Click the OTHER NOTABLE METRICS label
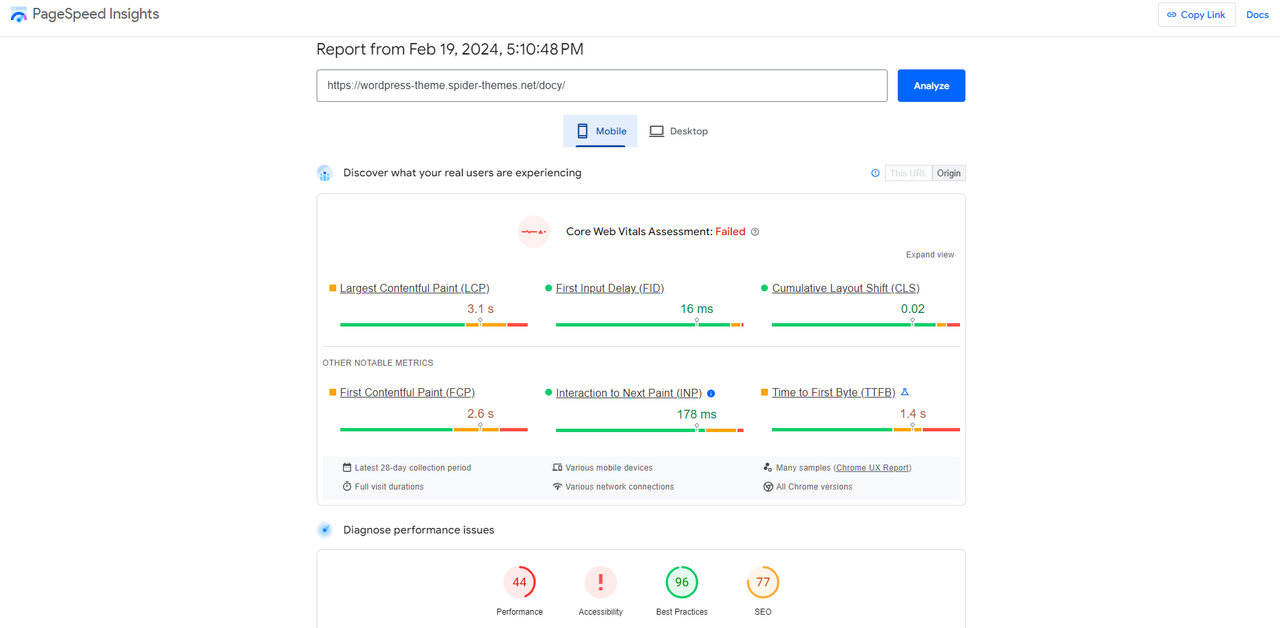1280x628 pixels. point(378,363)
